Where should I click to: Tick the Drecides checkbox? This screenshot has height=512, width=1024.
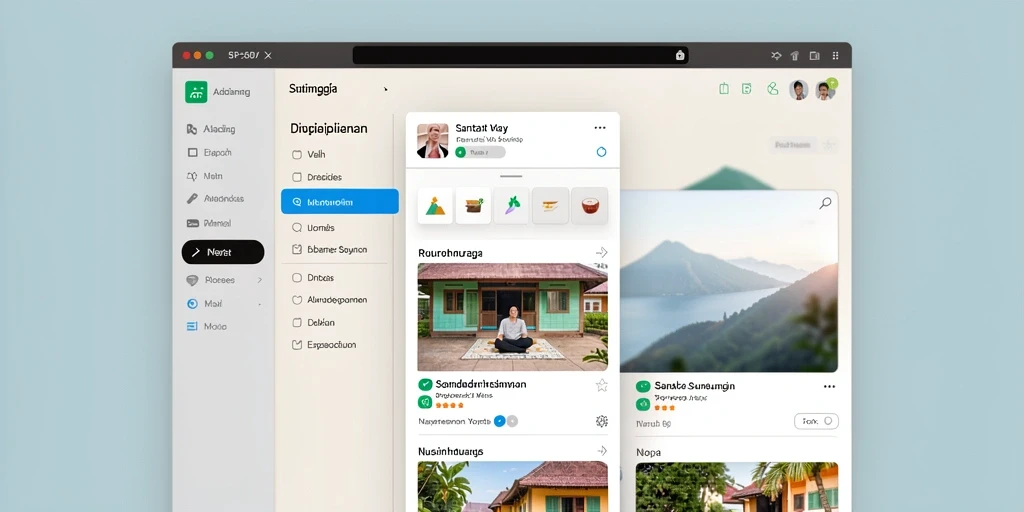[296, 177]
